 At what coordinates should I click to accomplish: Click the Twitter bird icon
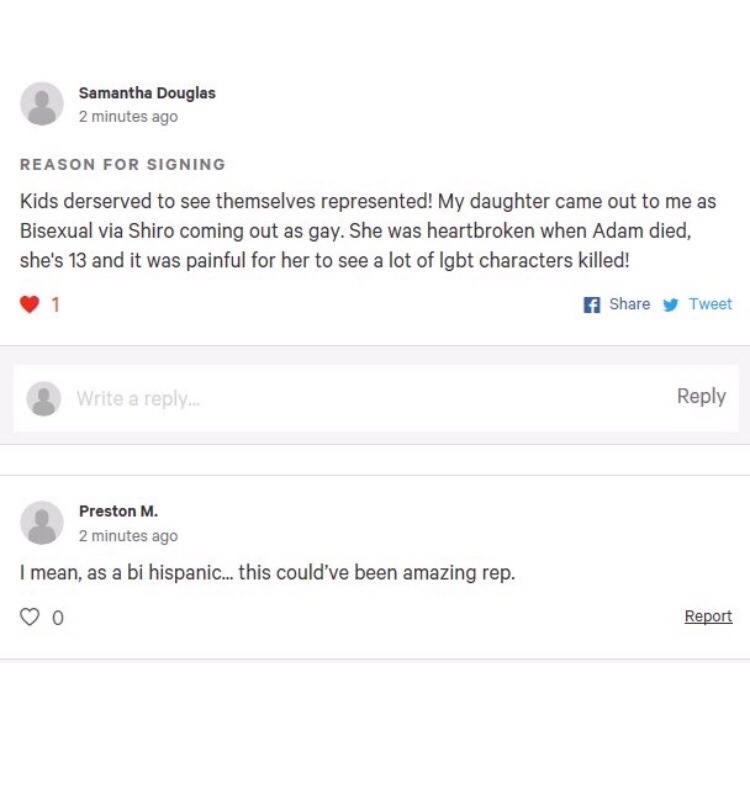pos(671,305)
